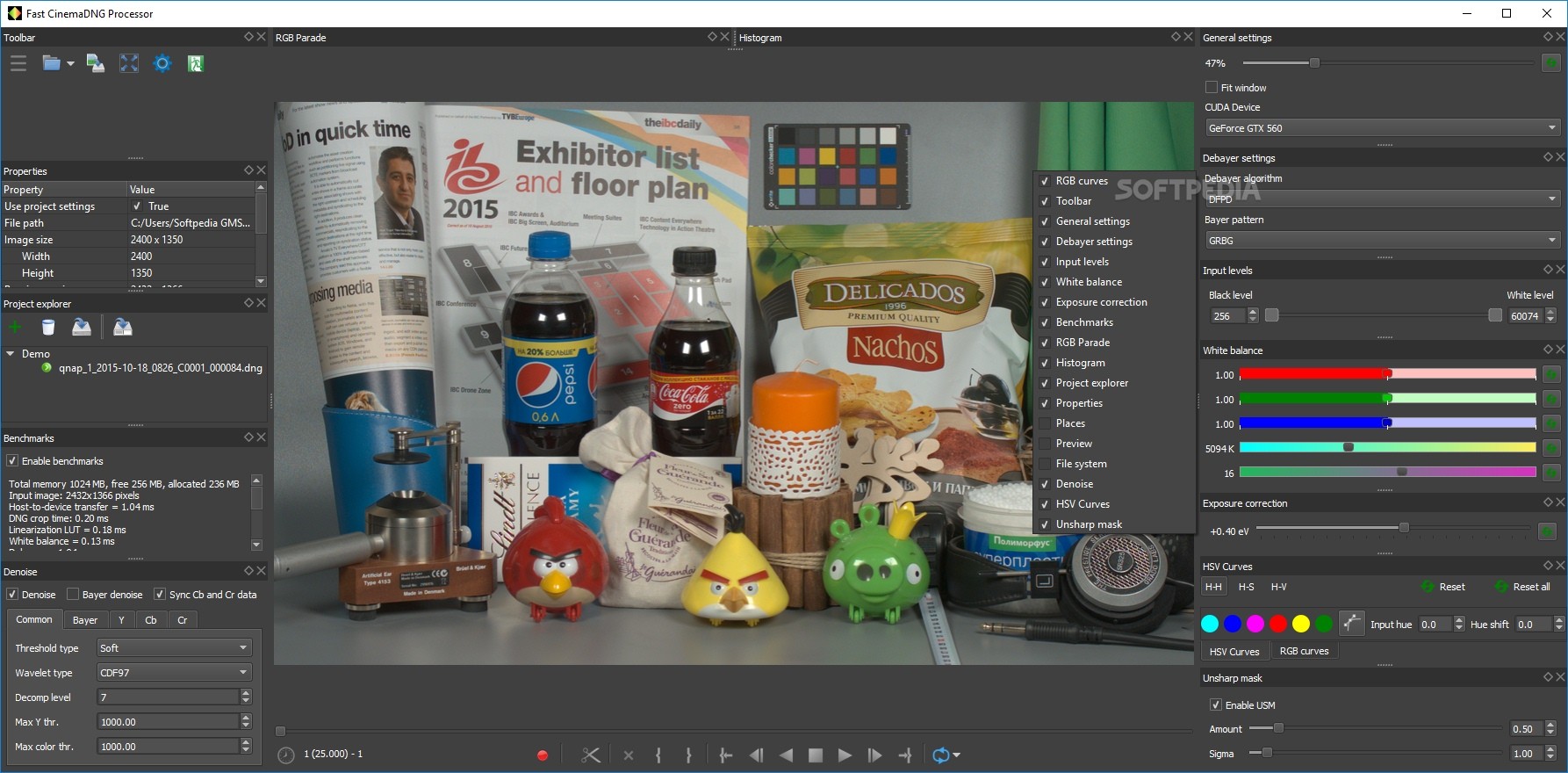Click the open folder icon in Toolbar
The width and height of the screenshot is (1568, 773).
coord(52,63)
